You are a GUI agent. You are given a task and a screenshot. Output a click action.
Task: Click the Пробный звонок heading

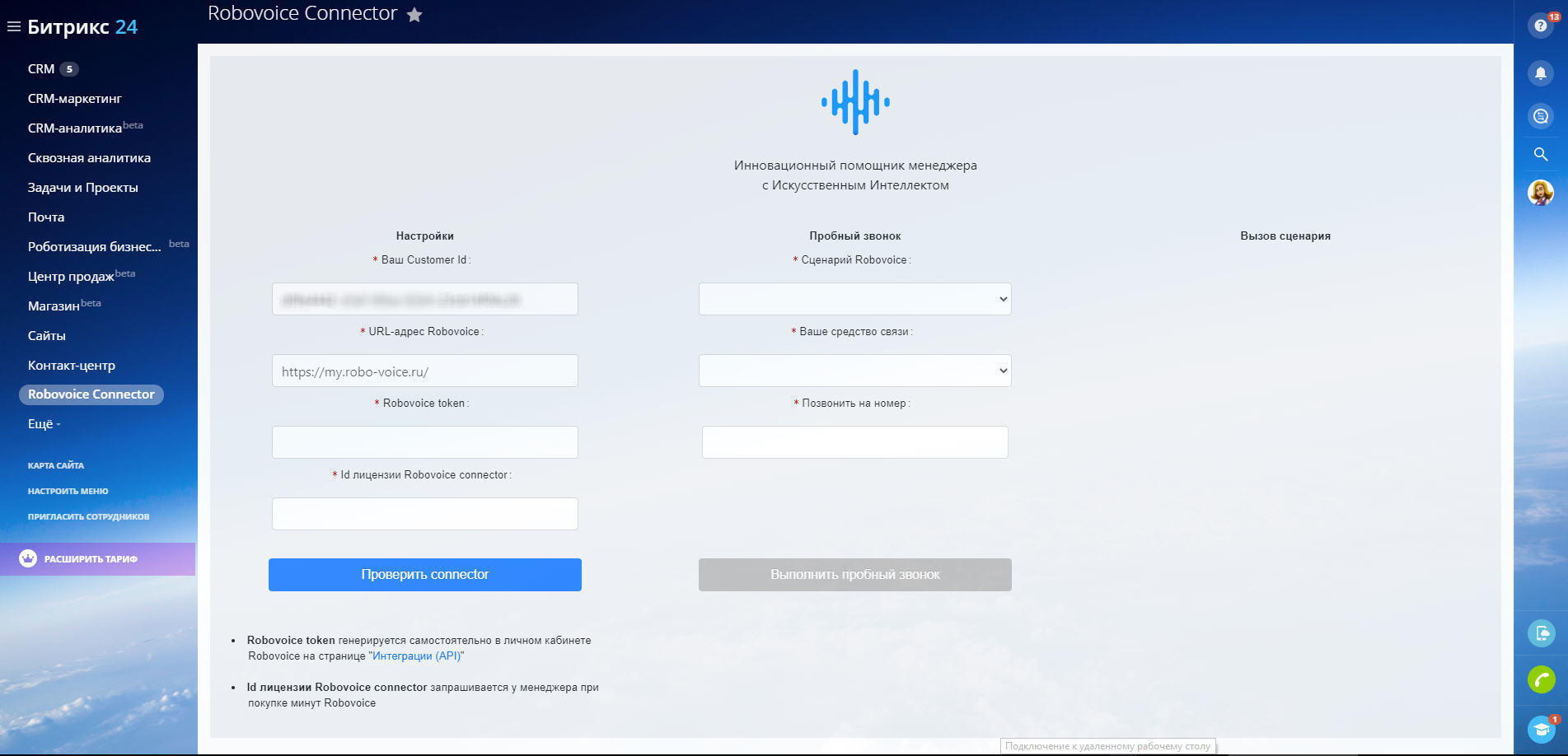[x=855, y=236]
